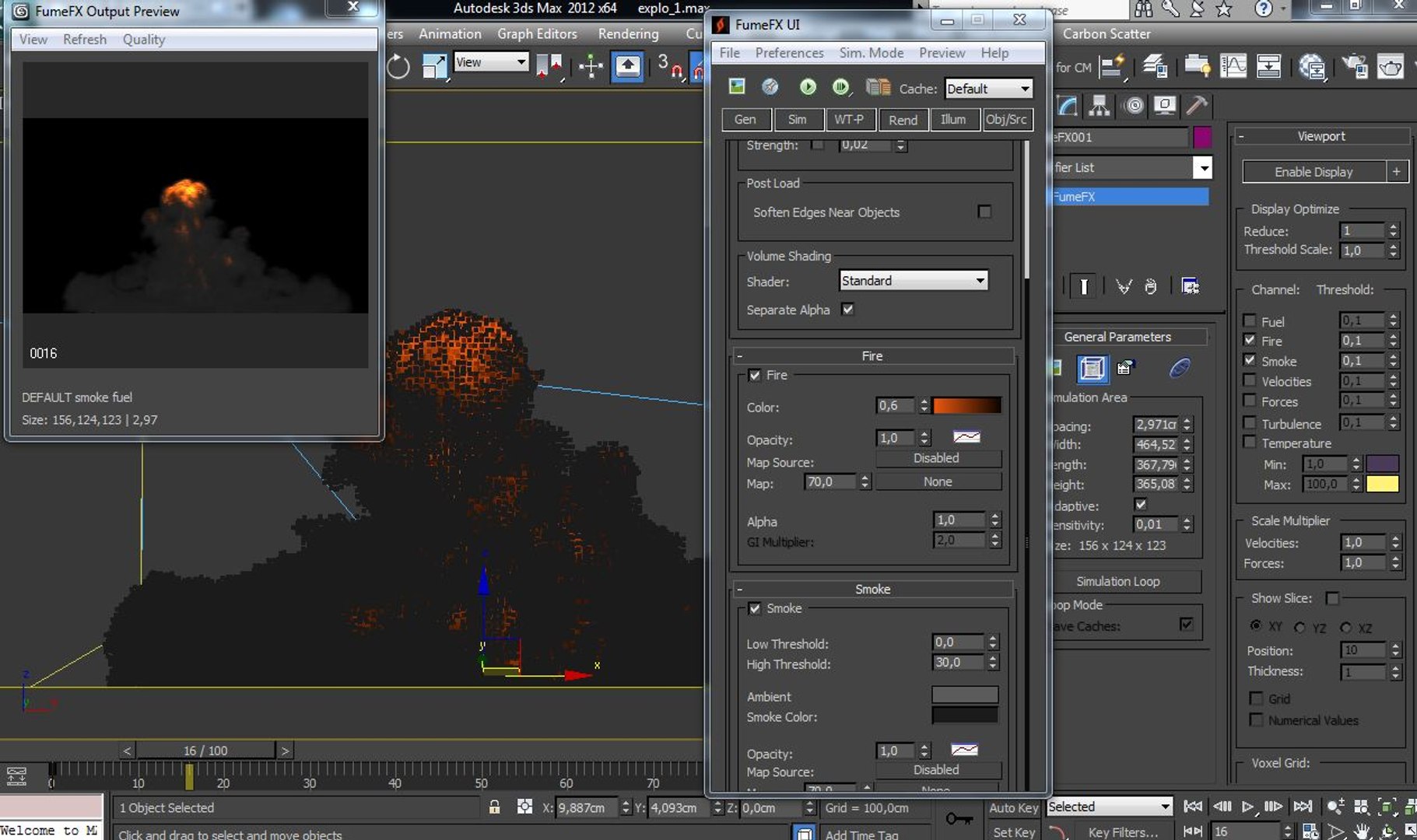Open the View coordinate system dropdown
Screen dimensions: 1417x840
[491, 62]
